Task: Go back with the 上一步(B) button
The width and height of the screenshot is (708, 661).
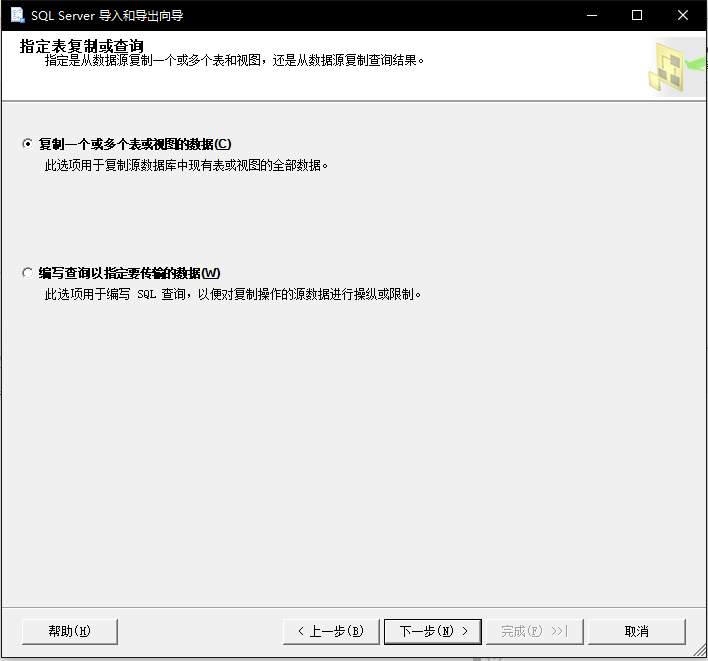Action: point(331,631)
